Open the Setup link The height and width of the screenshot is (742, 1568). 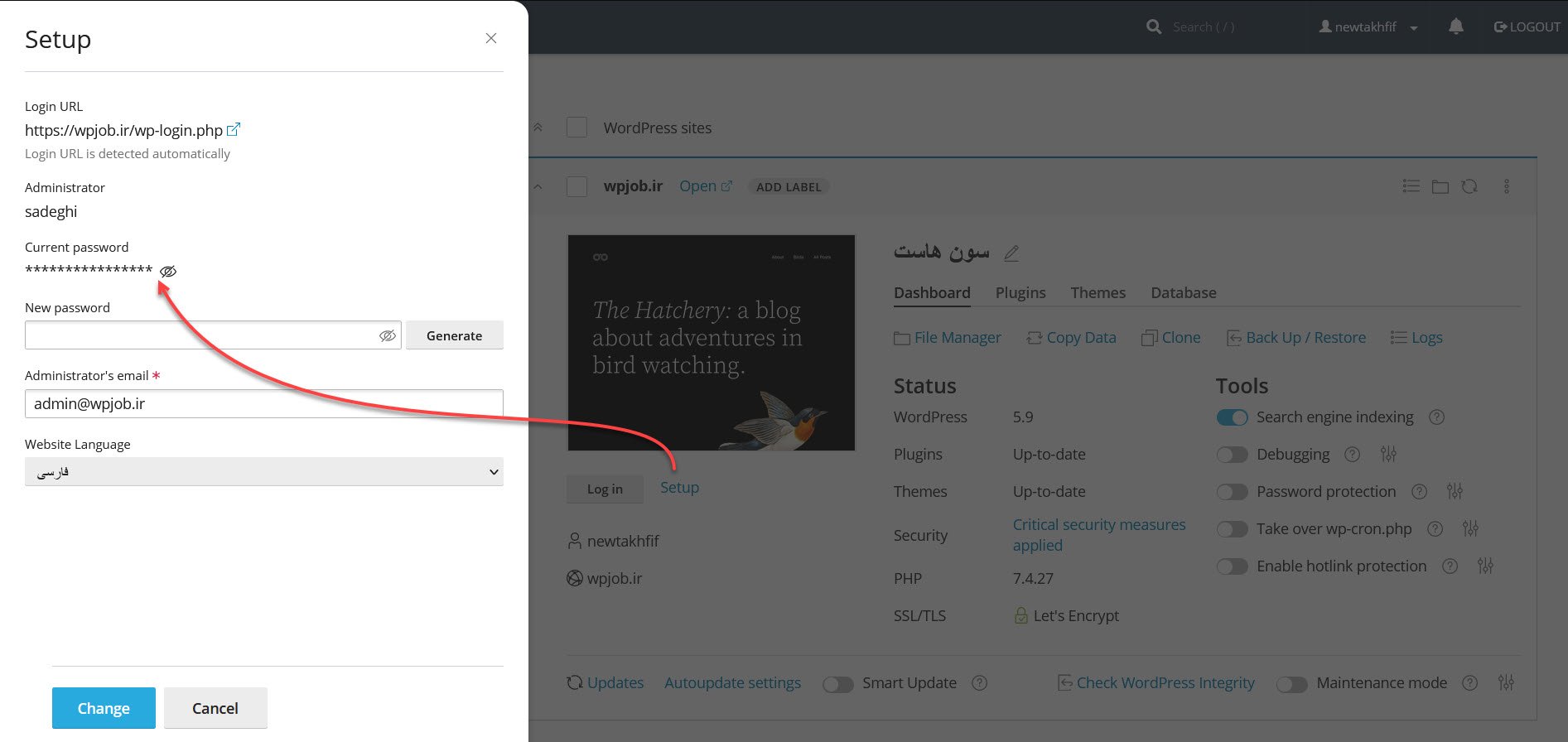click(x=679, y=488)
